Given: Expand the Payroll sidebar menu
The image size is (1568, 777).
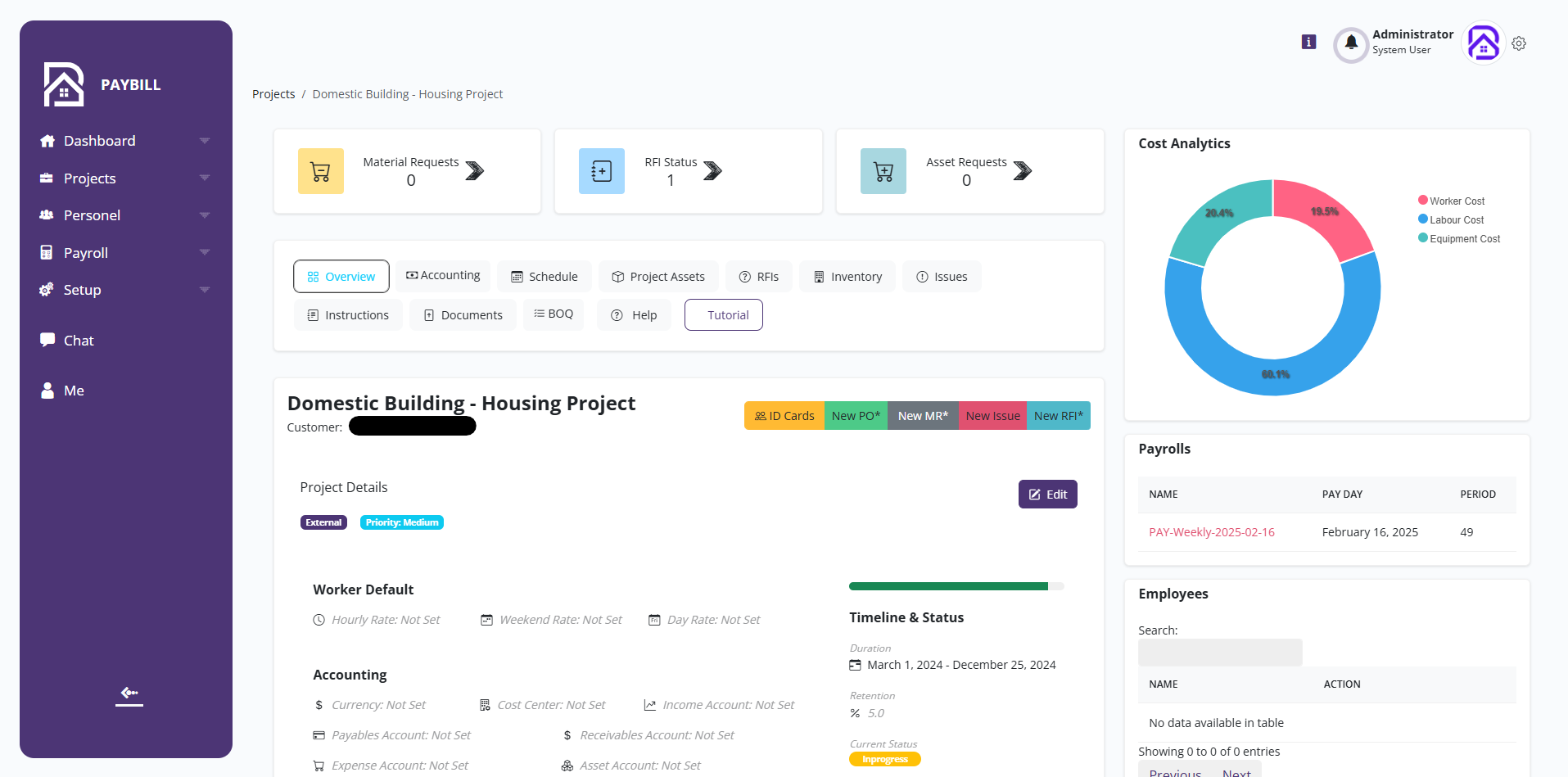Looking at the screenshot, I should point(84,252).
